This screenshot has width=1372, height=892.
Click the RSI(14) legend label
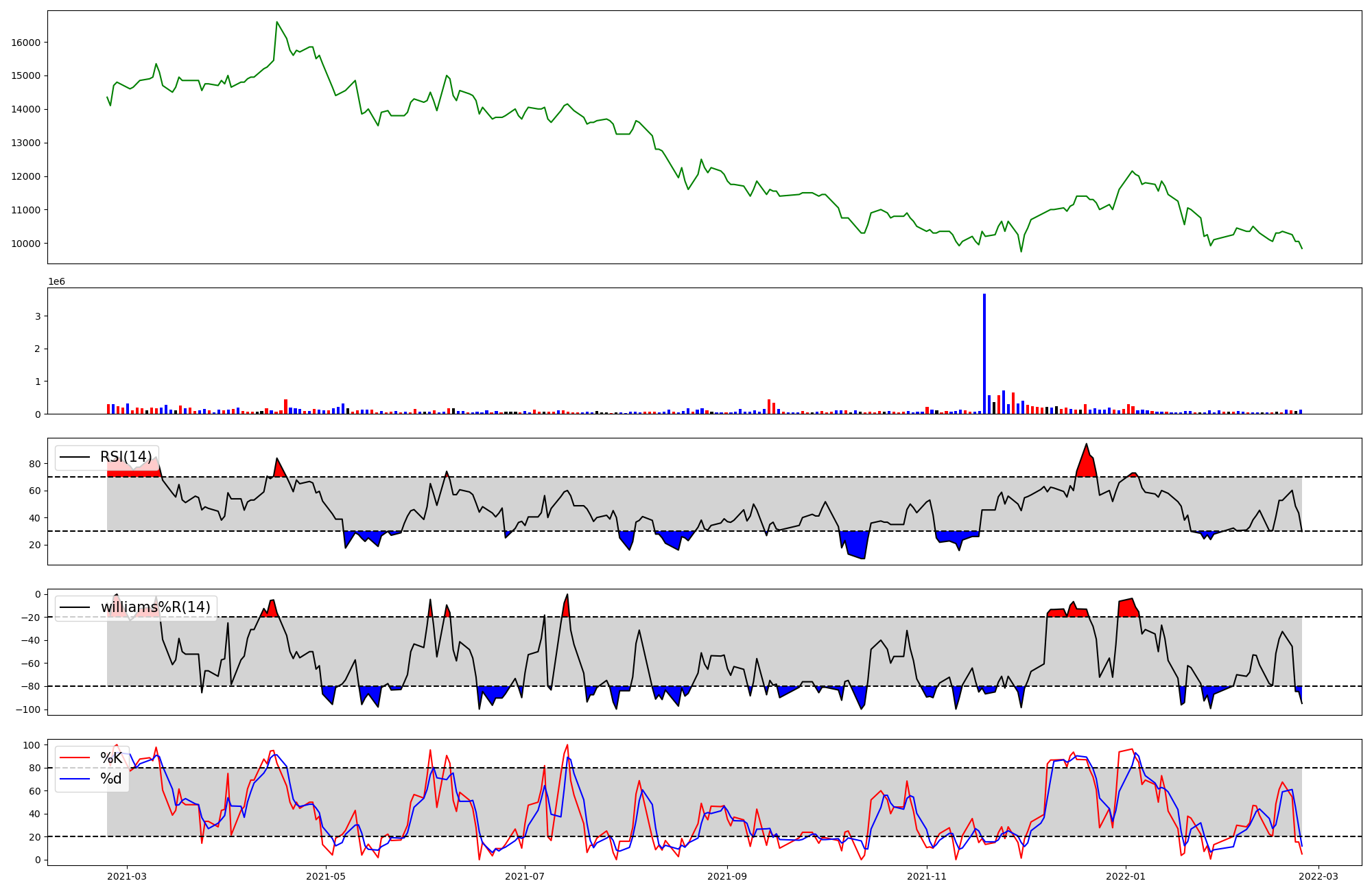[126, 457]
